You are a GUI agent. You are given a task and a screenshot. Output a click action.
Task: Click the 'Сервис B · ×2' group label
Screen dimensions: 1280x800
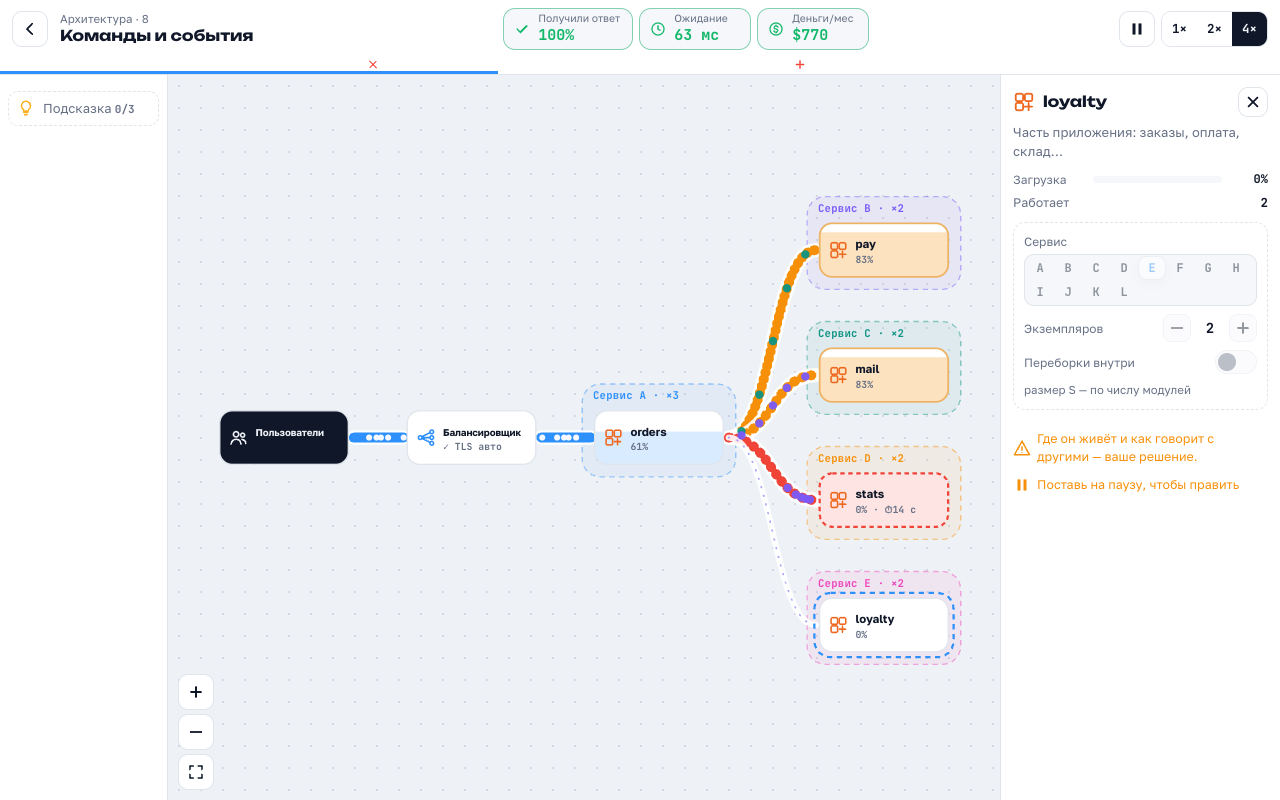click(x=860, y=209)
